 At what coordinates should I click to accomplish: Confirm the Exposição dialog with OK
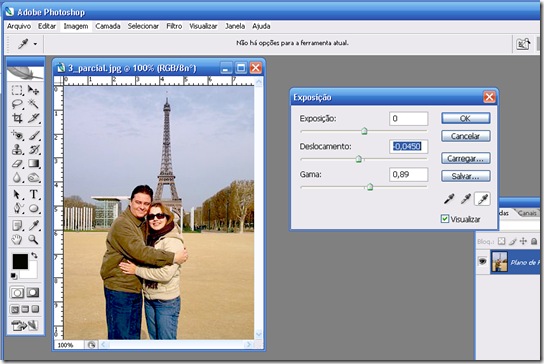[466, 118]
